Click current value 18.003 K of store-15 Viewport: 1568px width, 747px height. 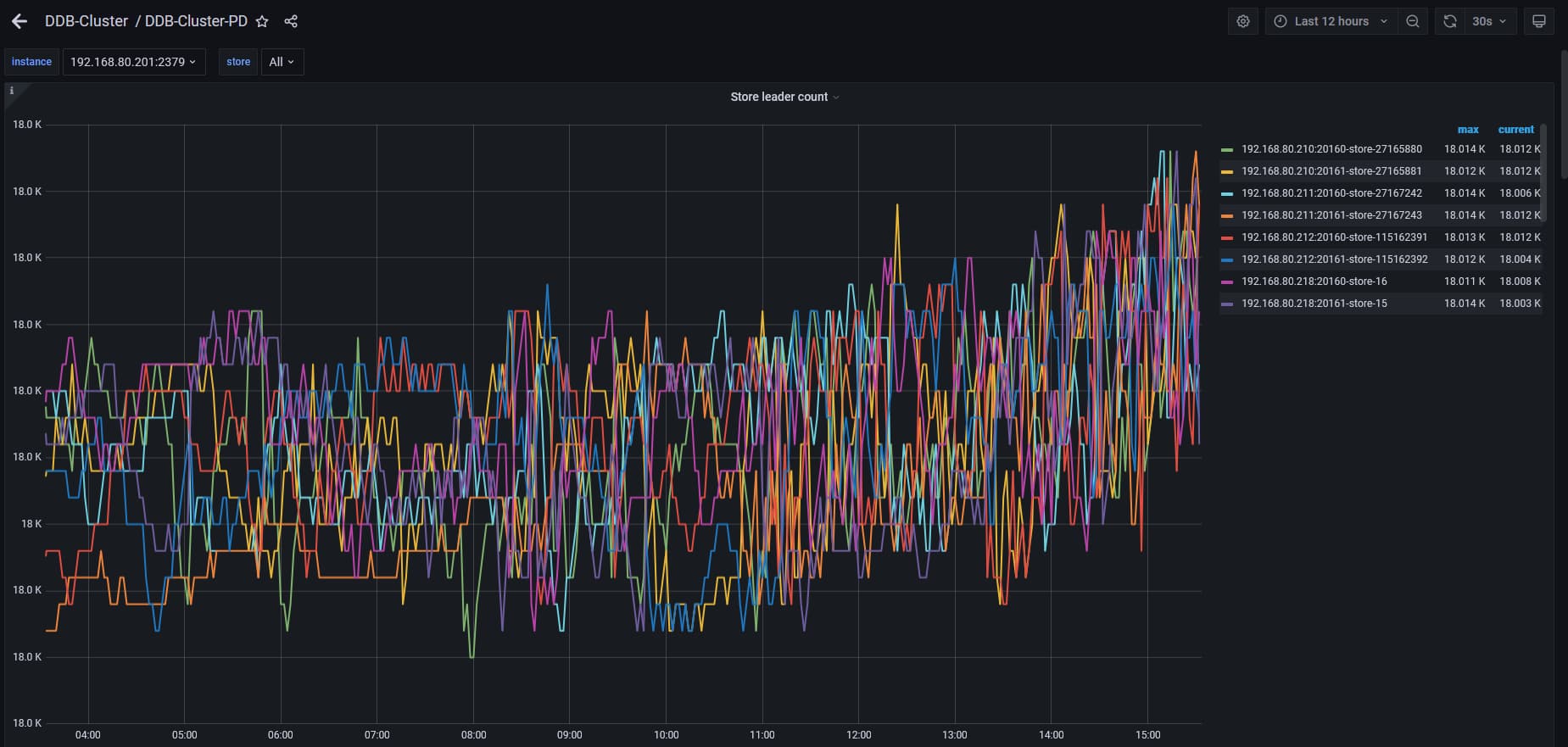pyautogui.click(x=1520, y=304)
